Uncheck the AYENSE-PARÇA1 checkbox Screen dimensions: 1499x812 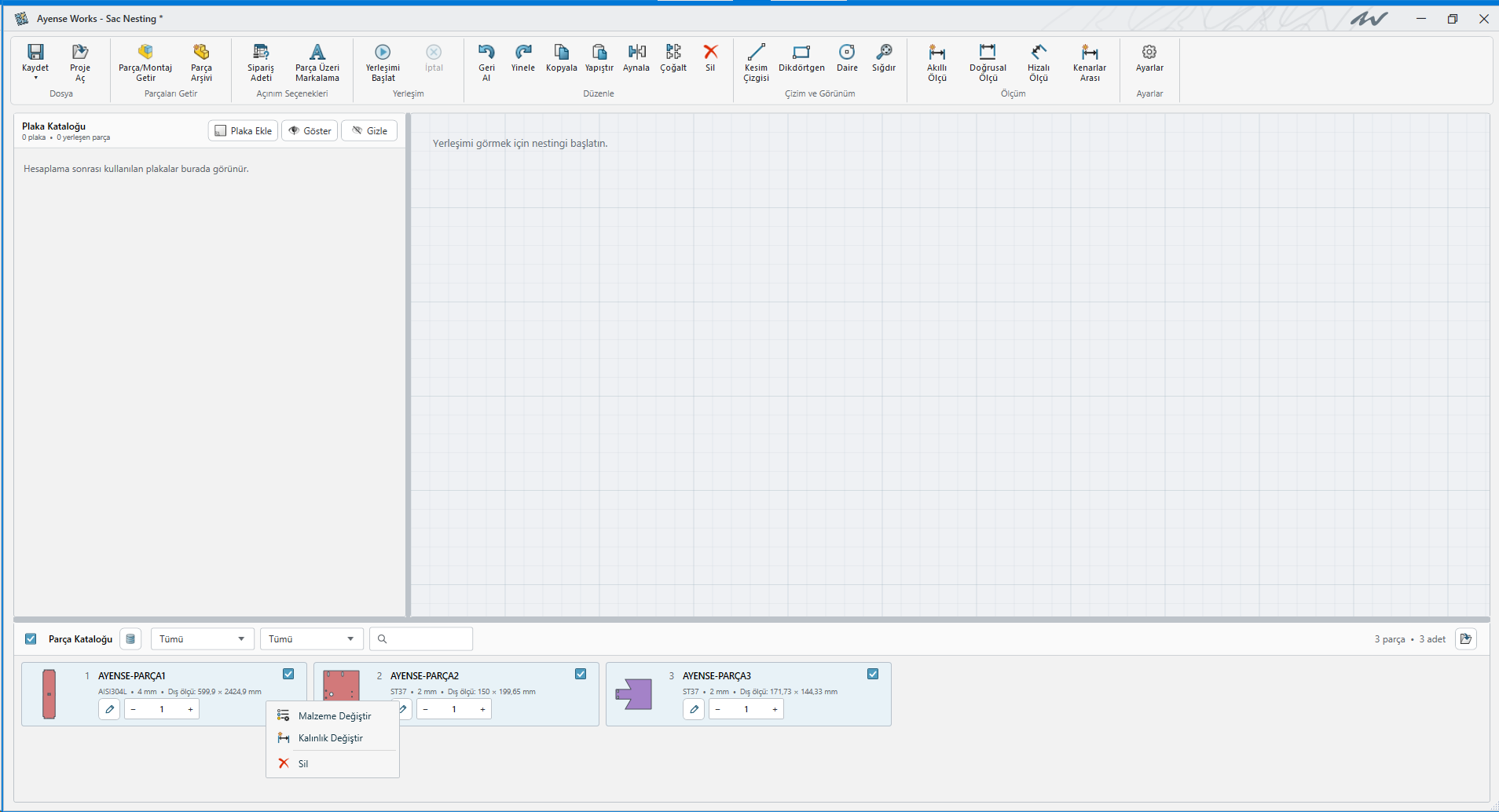tap(288, 674)
